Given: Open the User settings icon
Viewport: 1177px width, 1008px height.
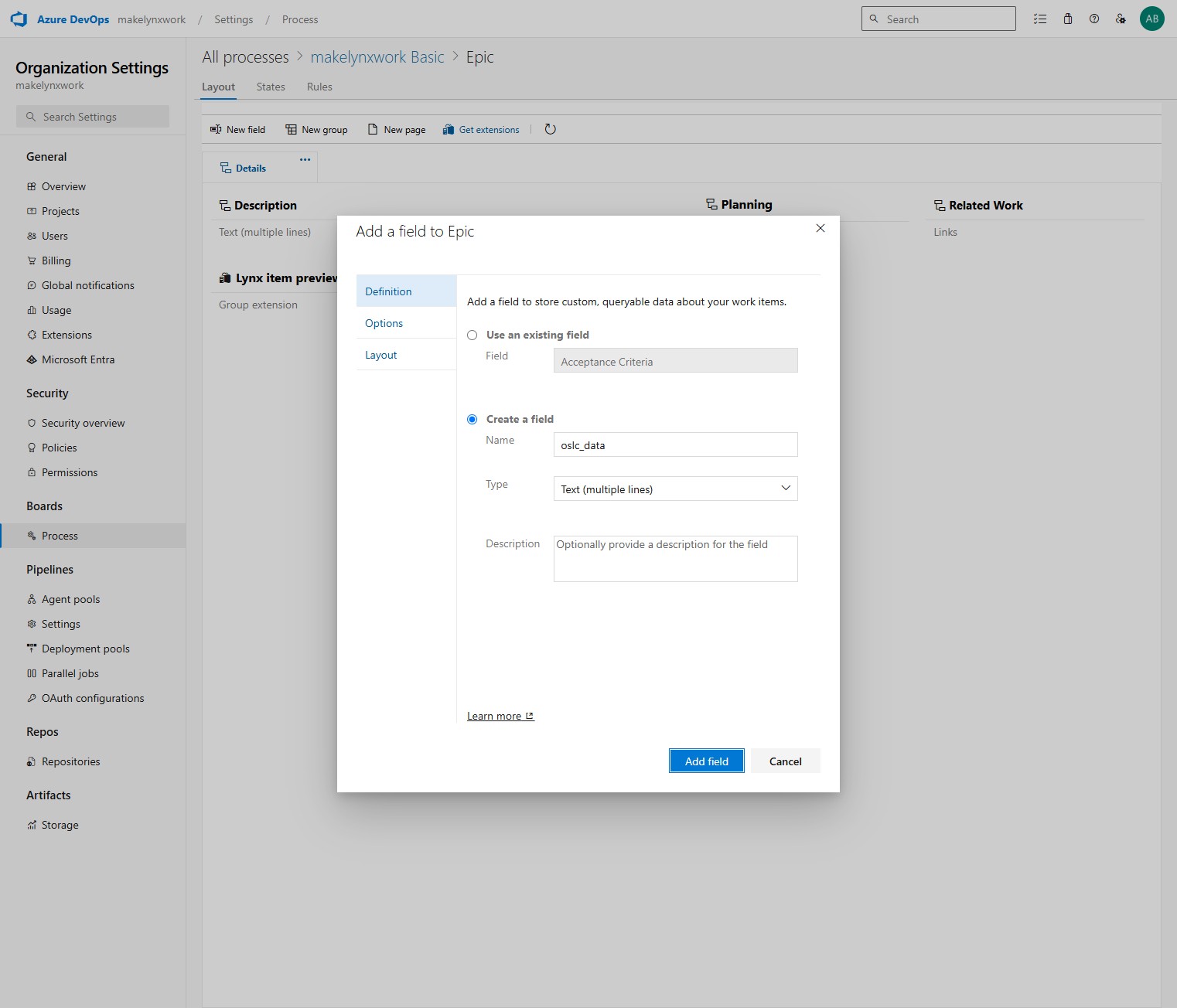Looking at the screenshot, I should point(1121,19).
